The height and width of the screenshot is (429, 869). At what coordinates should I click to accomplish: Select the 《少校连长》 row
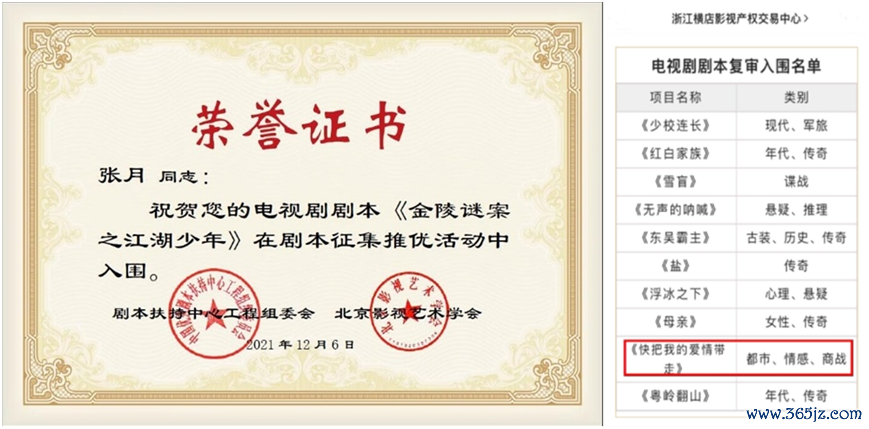(x=737, y=126)
